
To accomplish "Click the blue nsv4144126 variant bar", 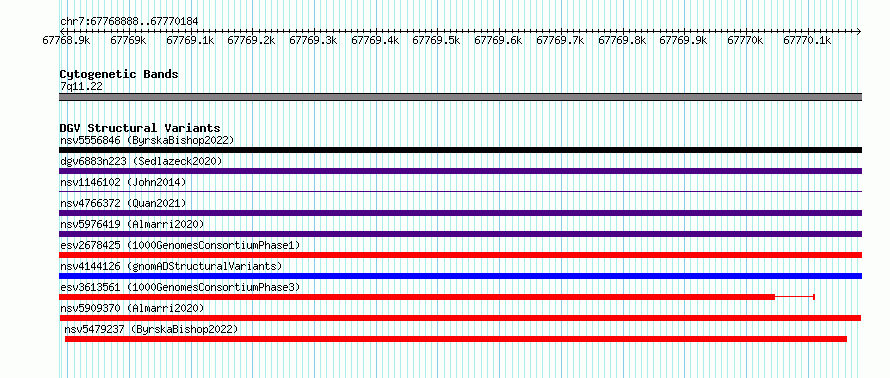I will [460, 276].
